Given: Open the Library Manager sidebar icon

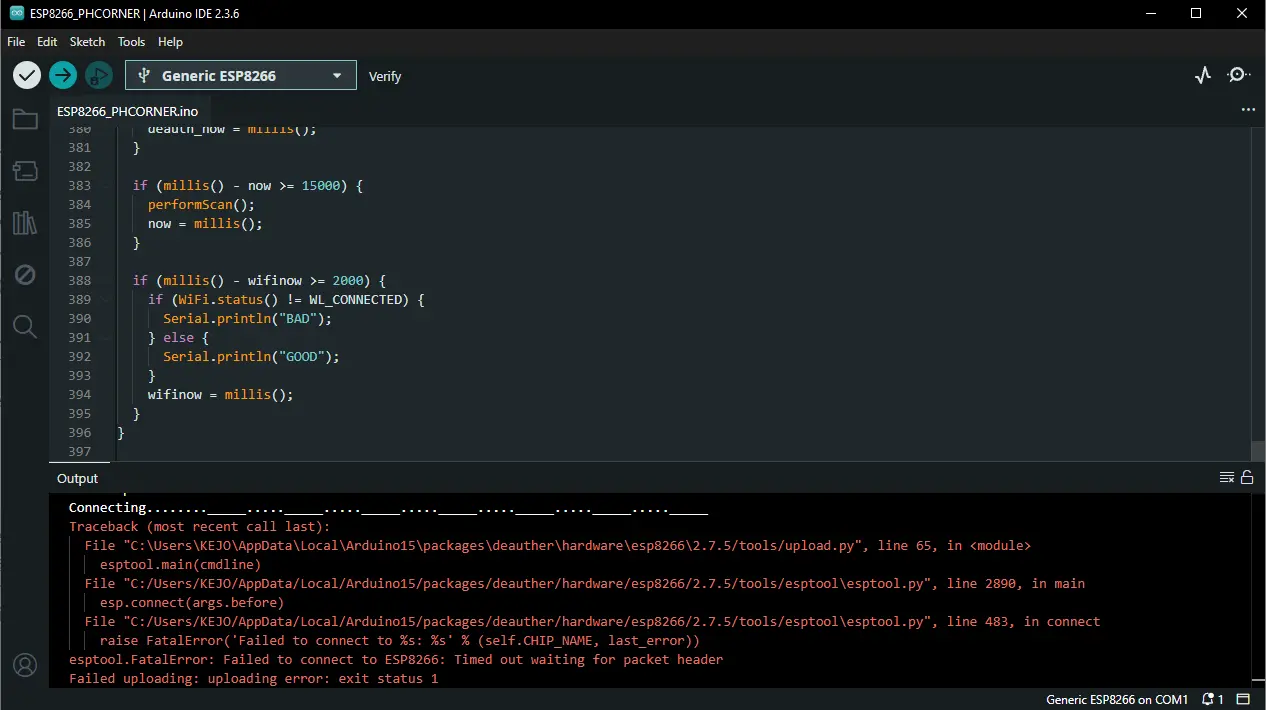Looking at the screenshot, I should point(25,223).
